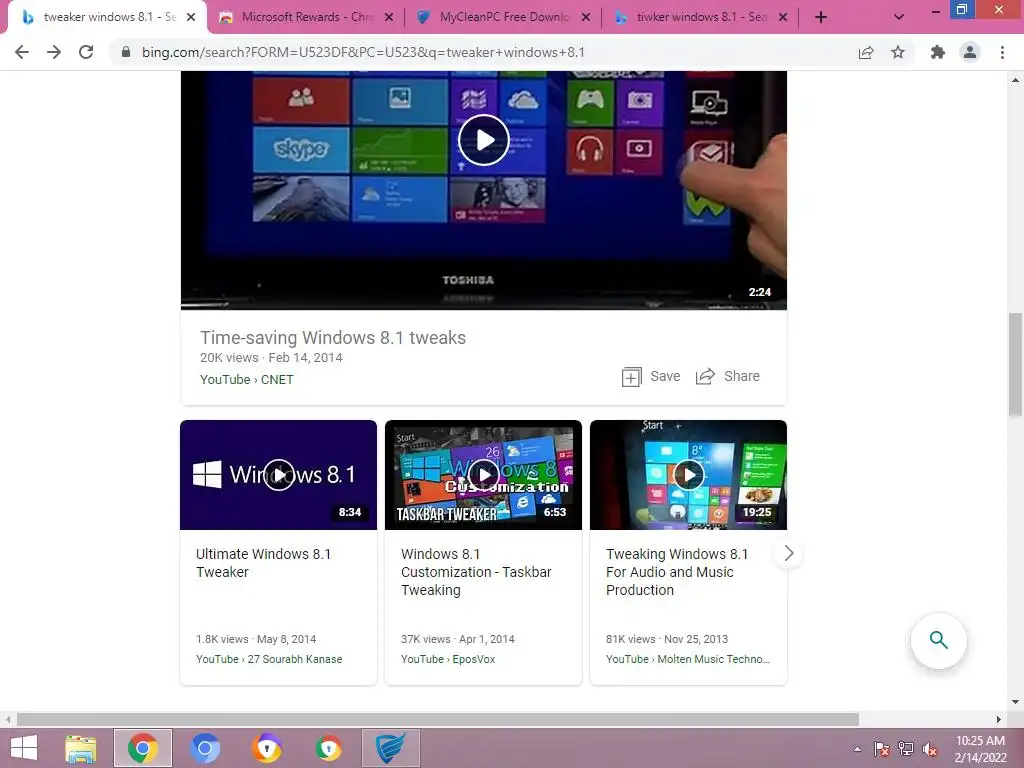
Task: Open Action Center flag icon
Action: [x=881, y=749]
